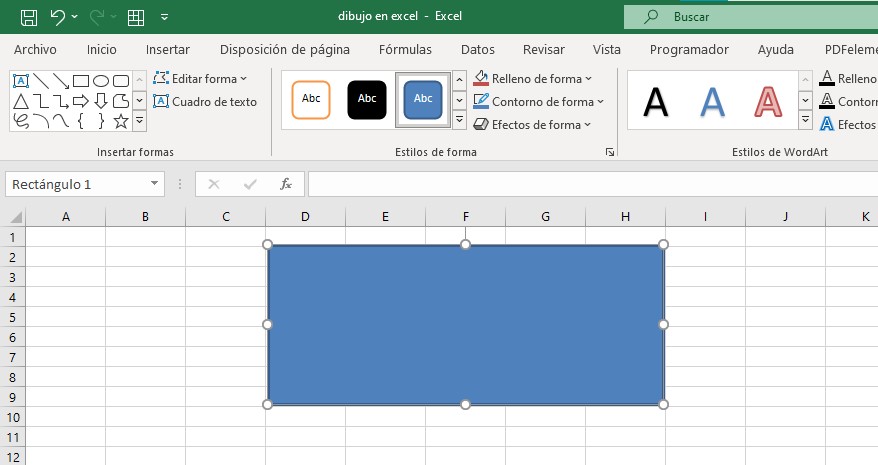Open the Editar forma dropdown
Screen dimensions: 878x465
tap(200, 79)
